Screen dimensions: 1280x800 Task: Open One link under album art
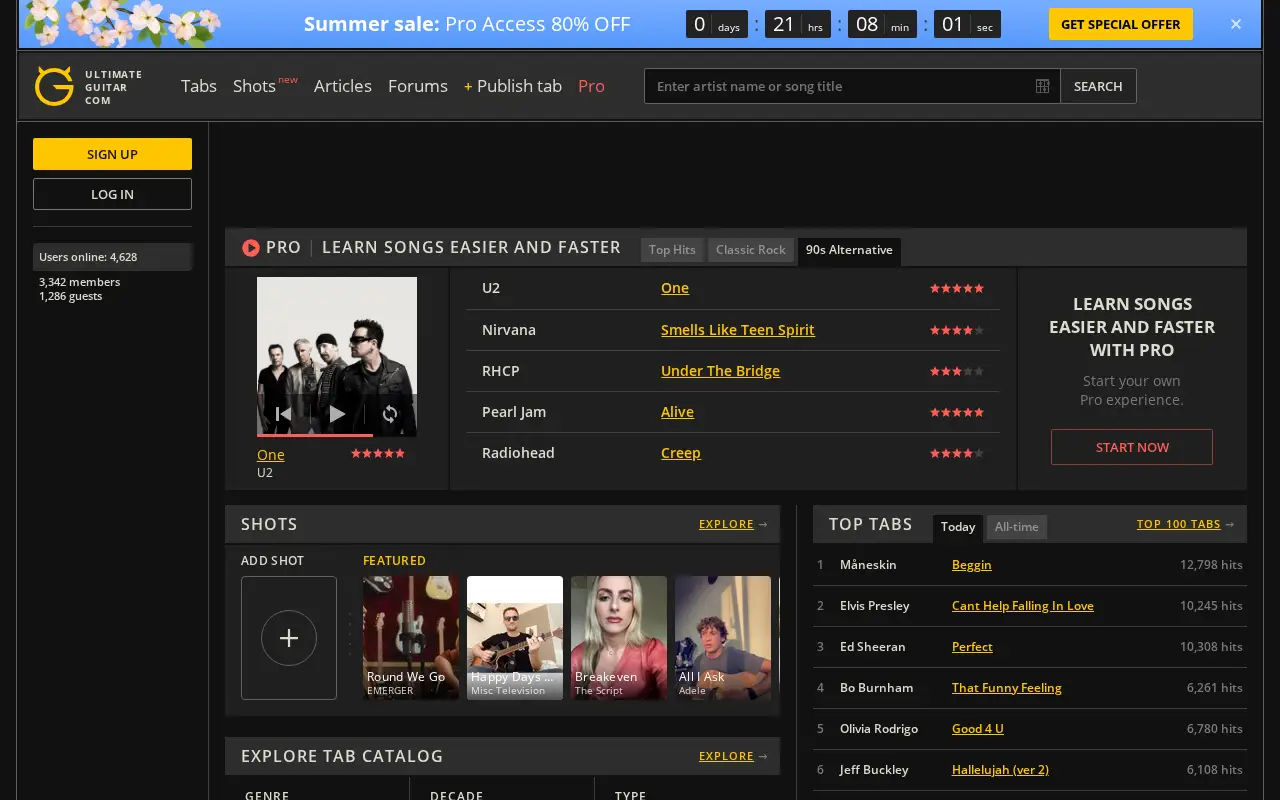click(x=271, y=455)
